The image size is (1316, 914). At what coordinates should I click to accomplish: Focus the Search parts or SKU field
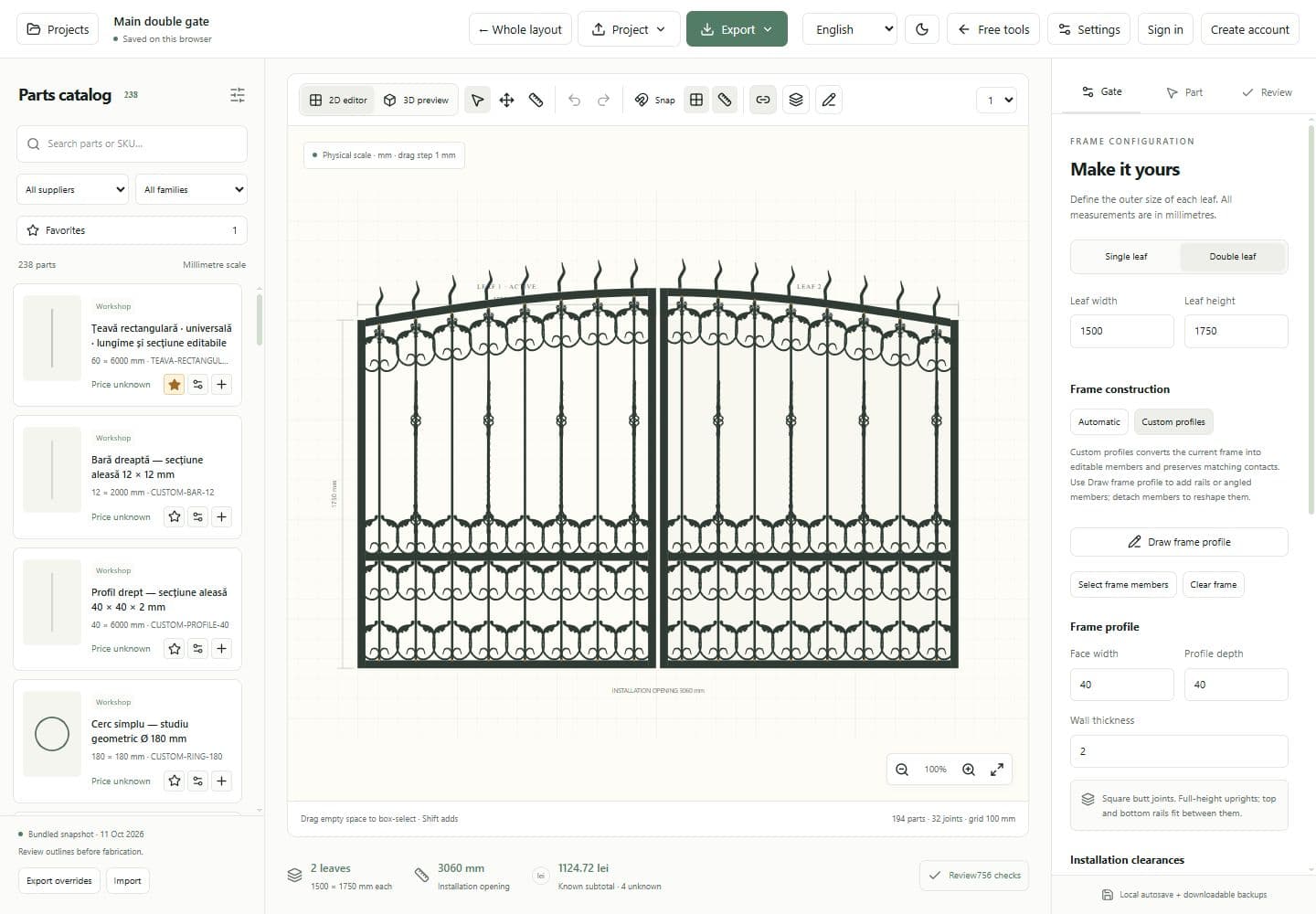[x=132, y=143]
